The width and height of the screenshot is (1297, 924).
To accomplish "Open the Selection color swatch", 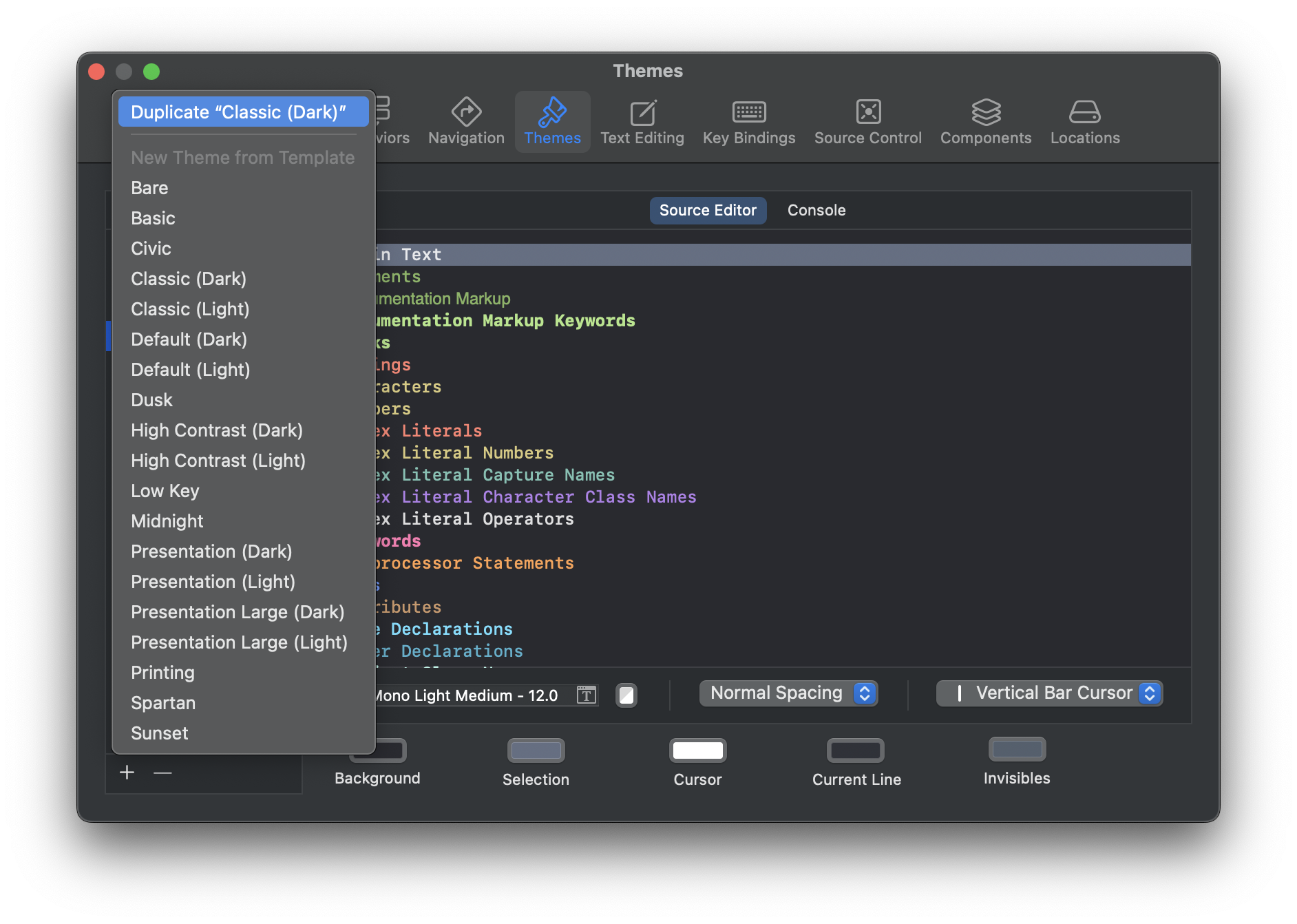I will 536,750.
